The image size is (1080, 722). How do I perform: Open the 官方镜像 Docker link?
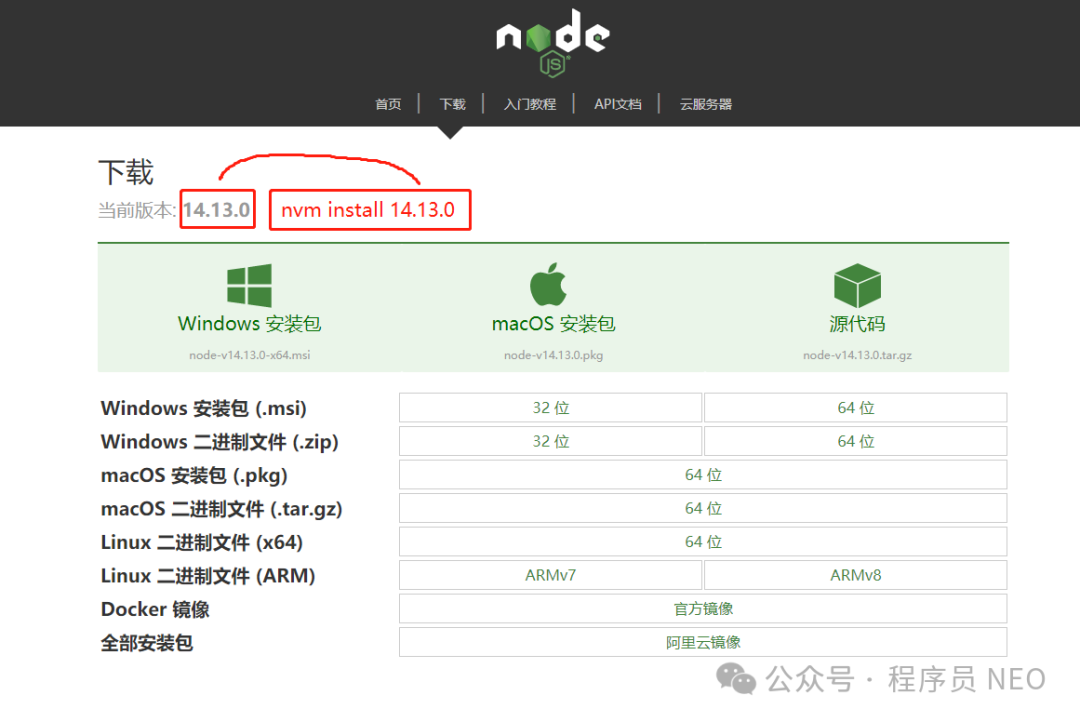tap(703, 608)
